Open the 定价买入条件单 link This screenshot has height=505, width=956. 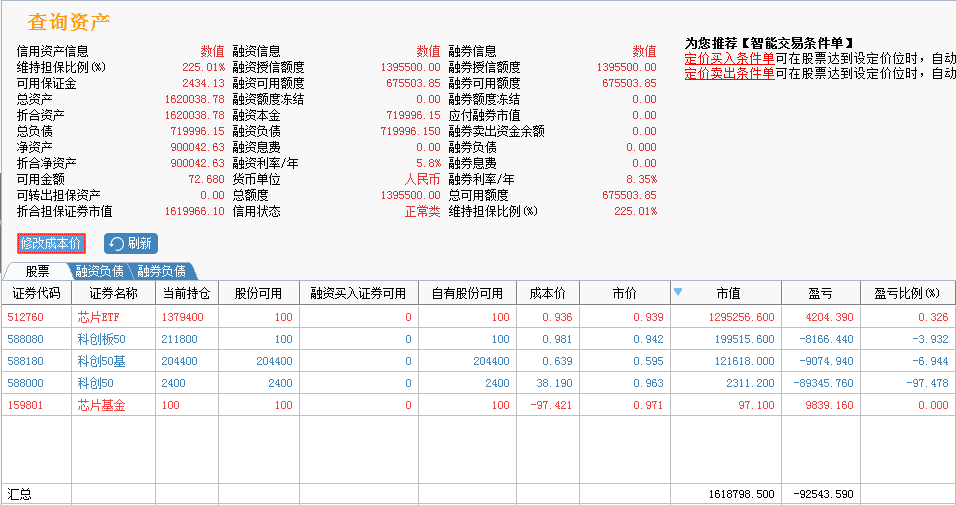pos(729,59)
